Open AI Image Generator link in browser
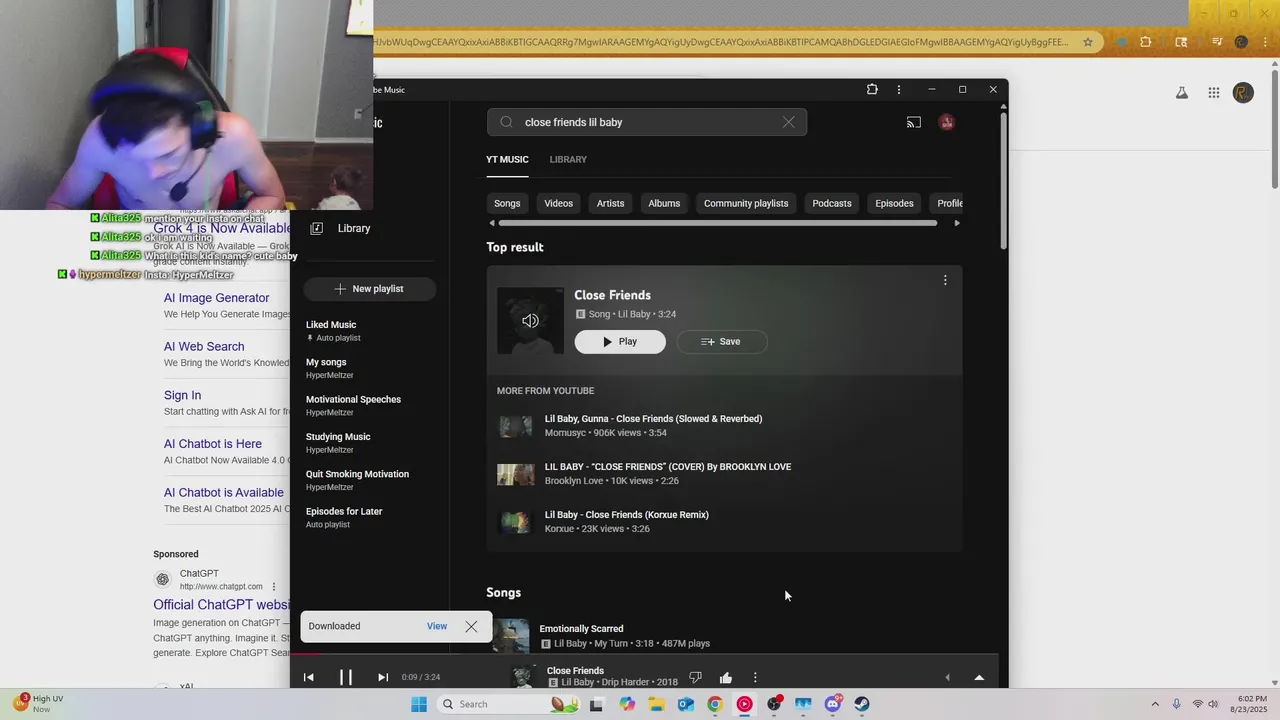 coord(217,298)
